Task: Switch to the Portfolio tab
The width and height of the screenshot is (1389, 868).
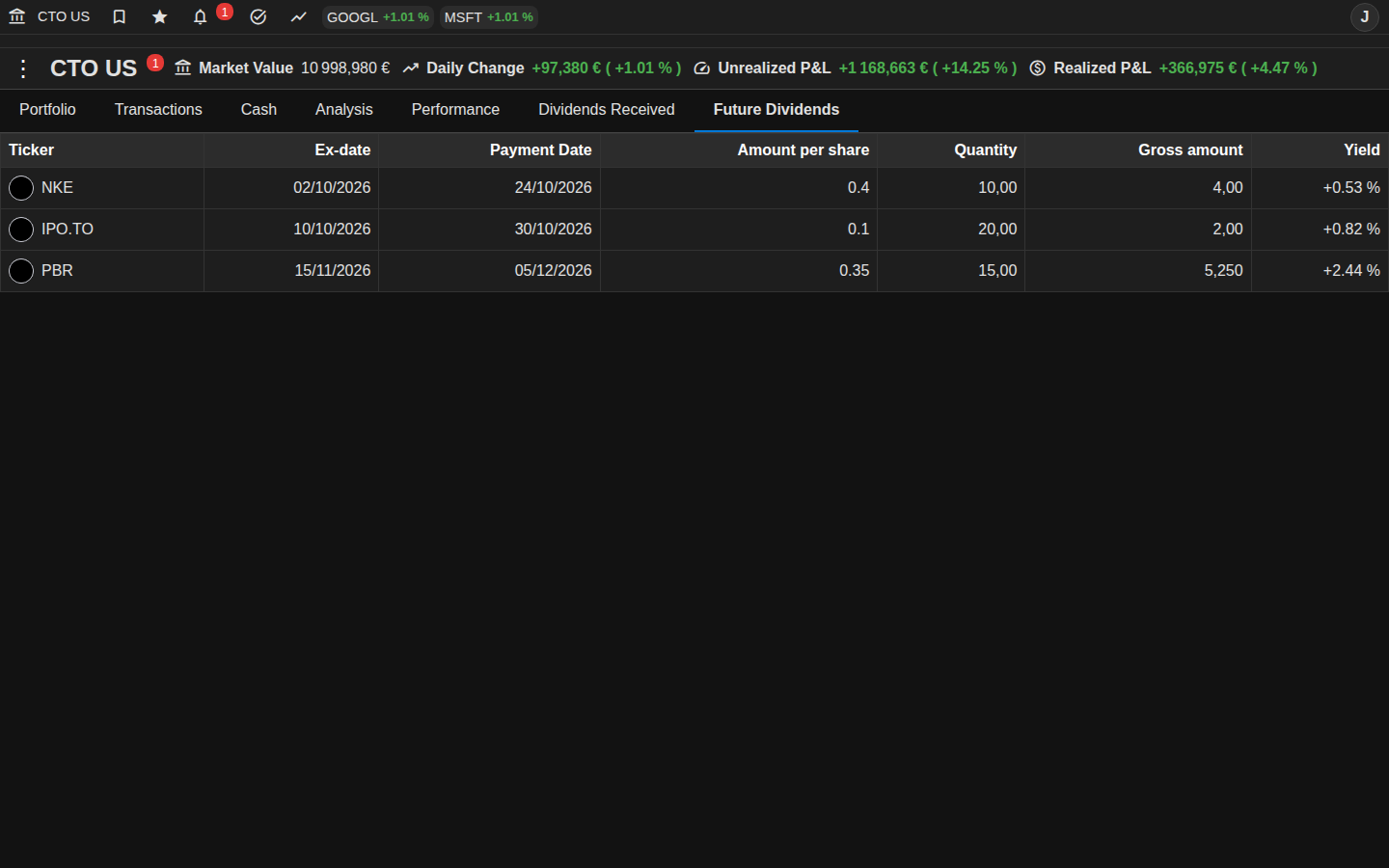Action: point(47,110)
